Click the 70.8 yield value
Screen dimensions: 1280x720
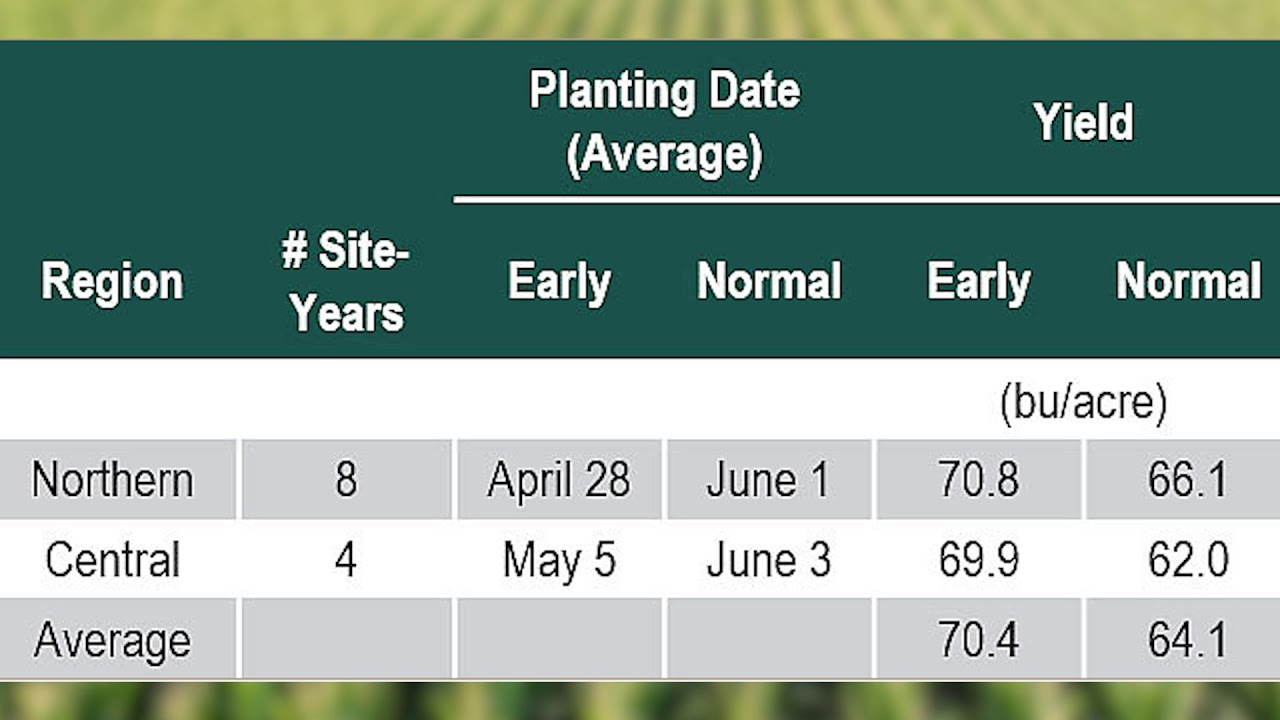tap(978, 480)
